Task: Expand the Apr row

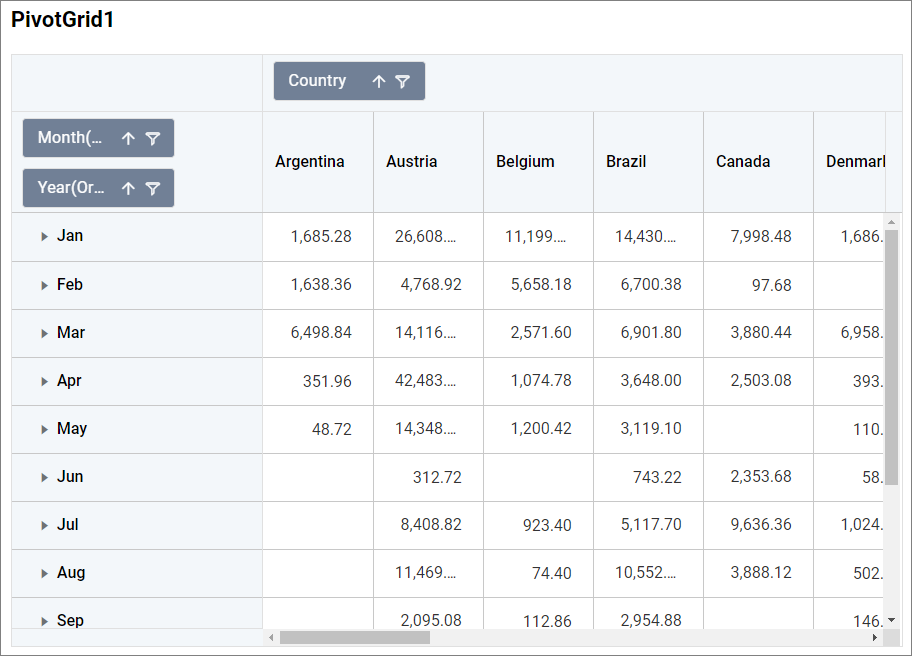Action: click(44, 382)
